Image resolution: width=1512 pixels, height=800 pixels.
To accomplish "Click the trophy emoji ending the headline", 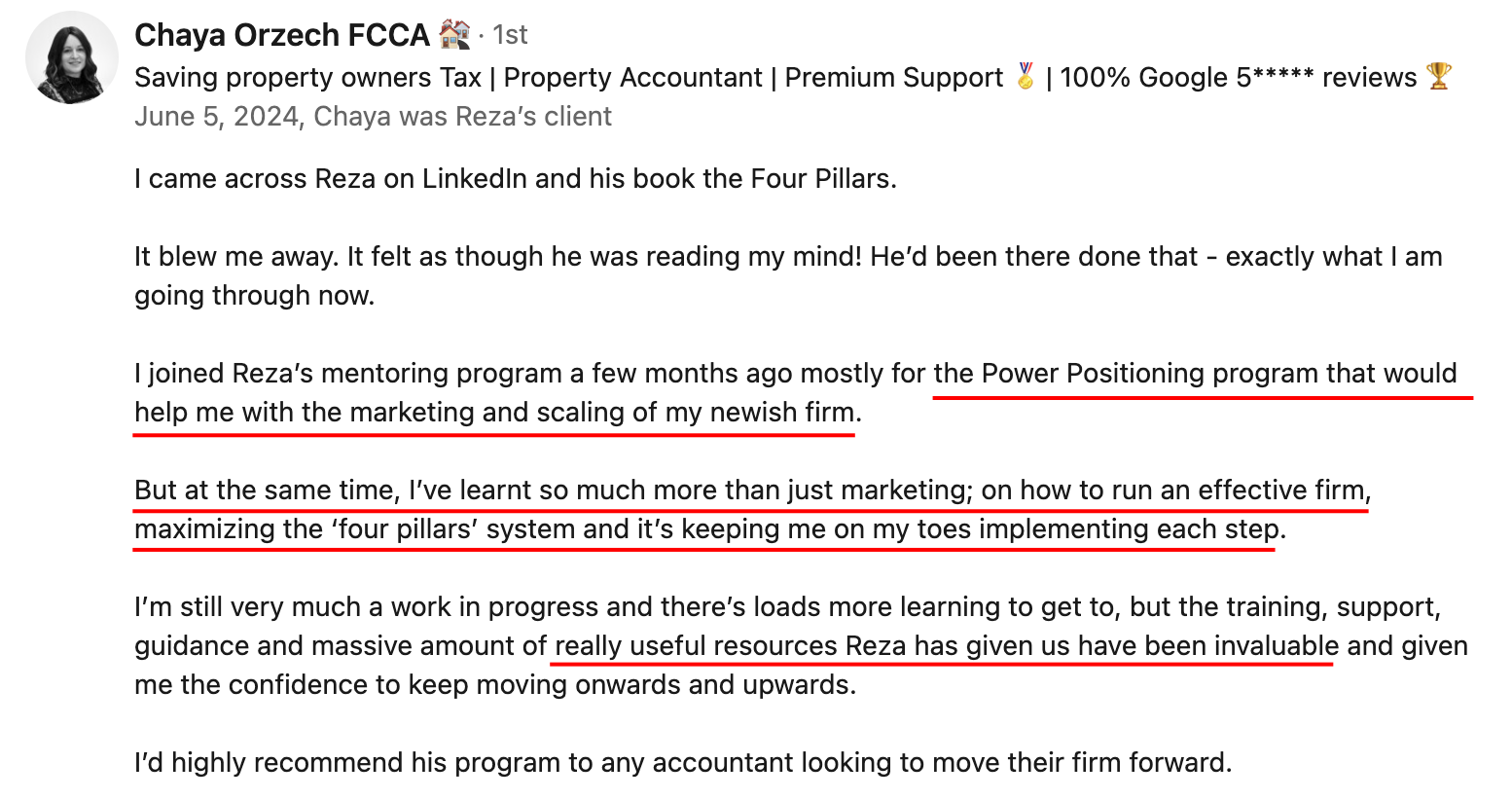I will (1438, 77).
